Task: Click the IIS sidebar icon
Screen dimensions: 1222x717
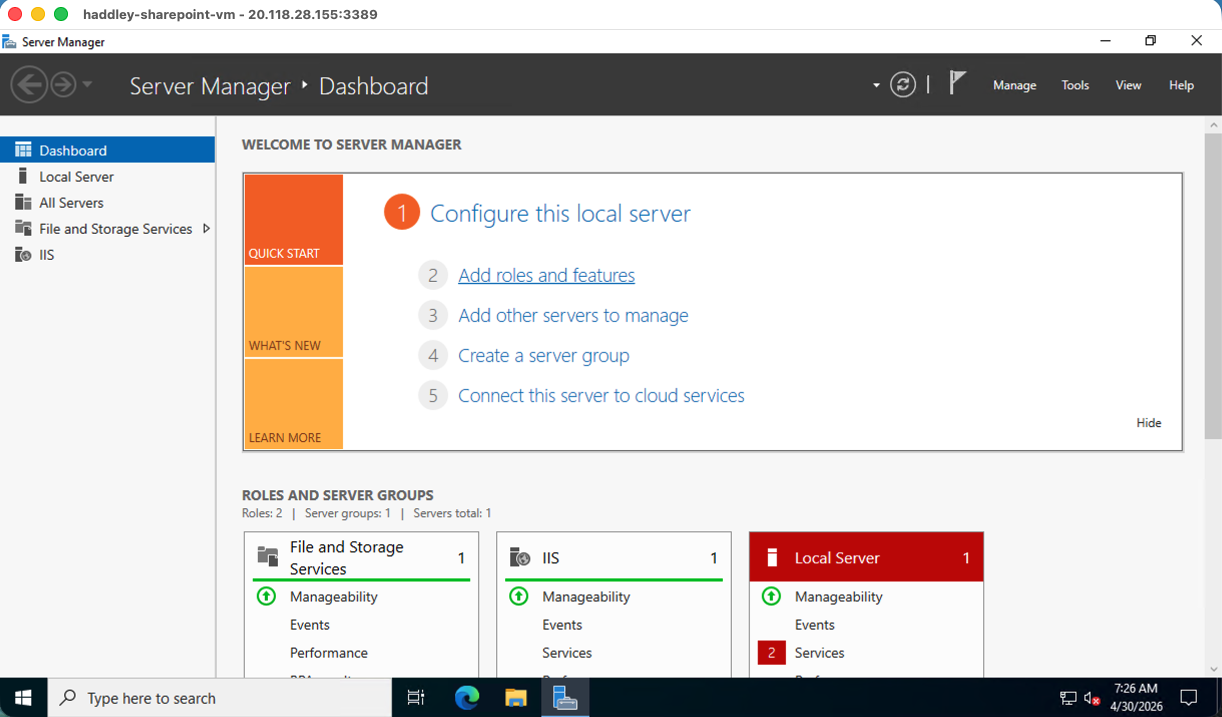Action: click(x=23, y=254)
